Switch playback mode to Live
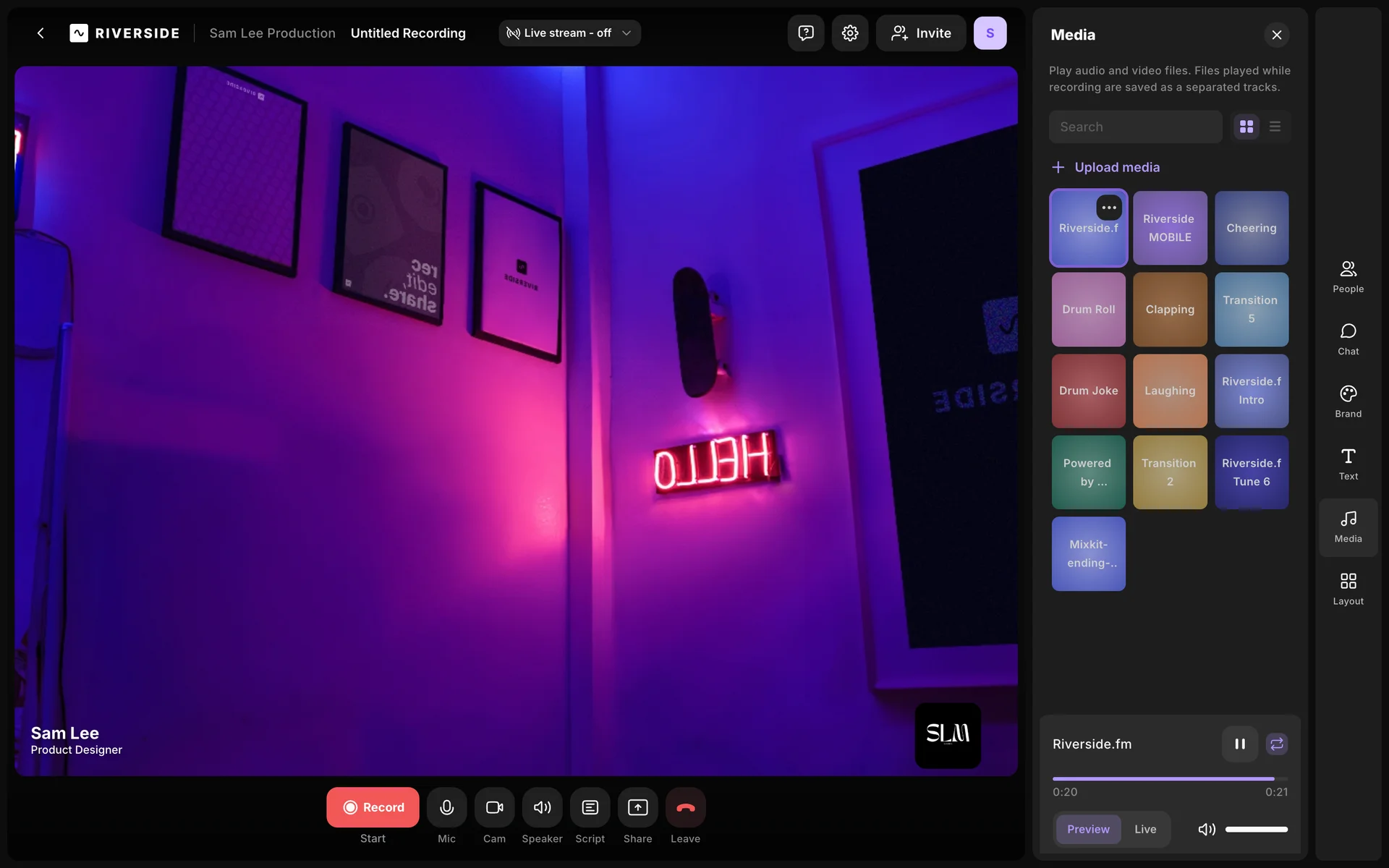The image size is (1389, 868). click(1144, 829)
